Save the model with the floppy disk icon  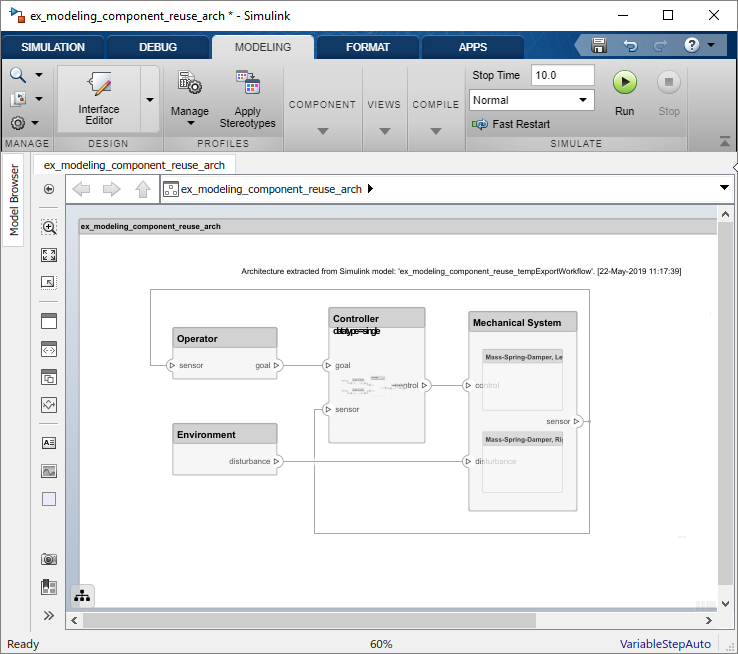click(599, 46)
